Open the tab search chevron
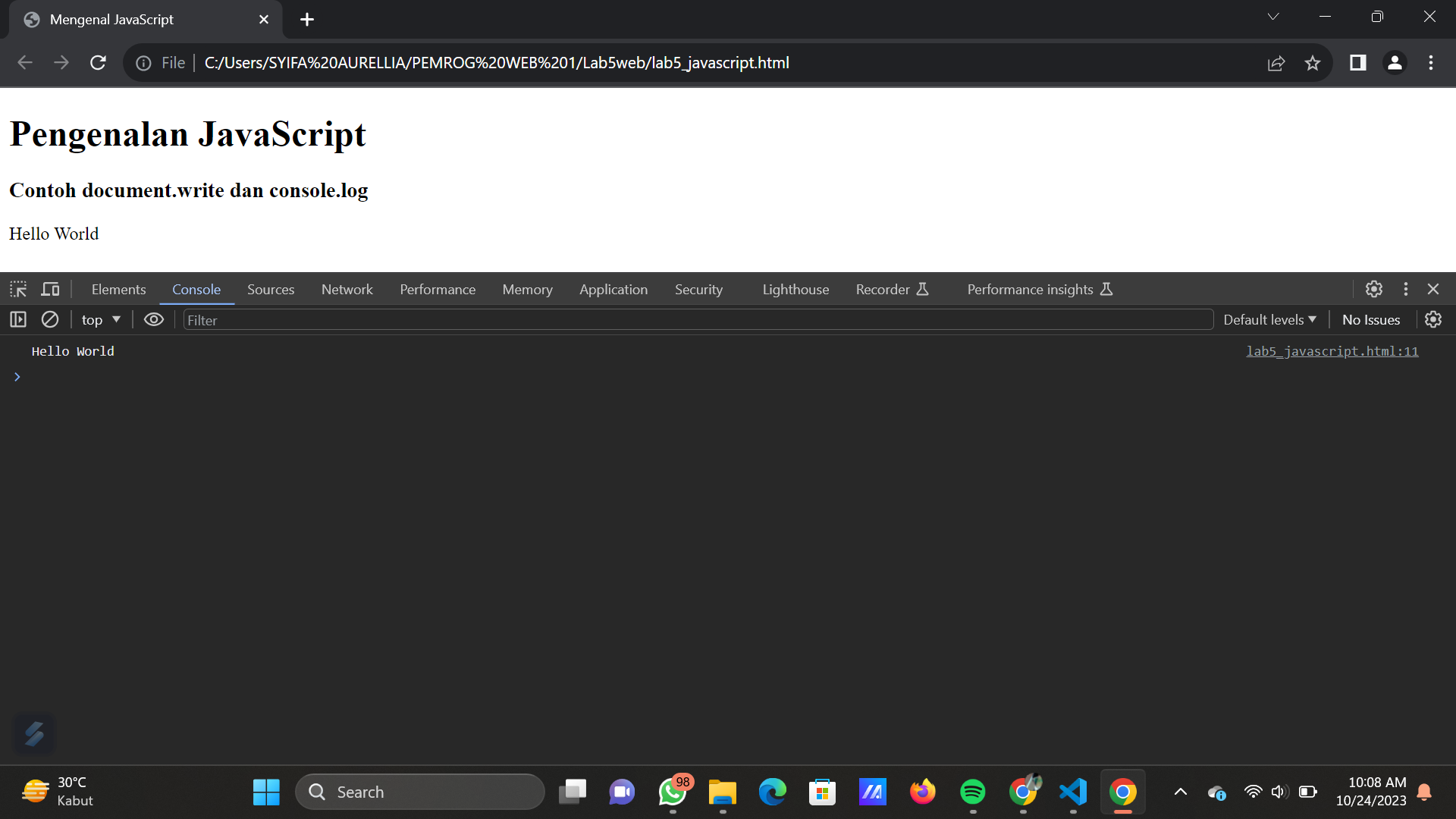The image size is (1456, 819). (x=1272, y=16)
